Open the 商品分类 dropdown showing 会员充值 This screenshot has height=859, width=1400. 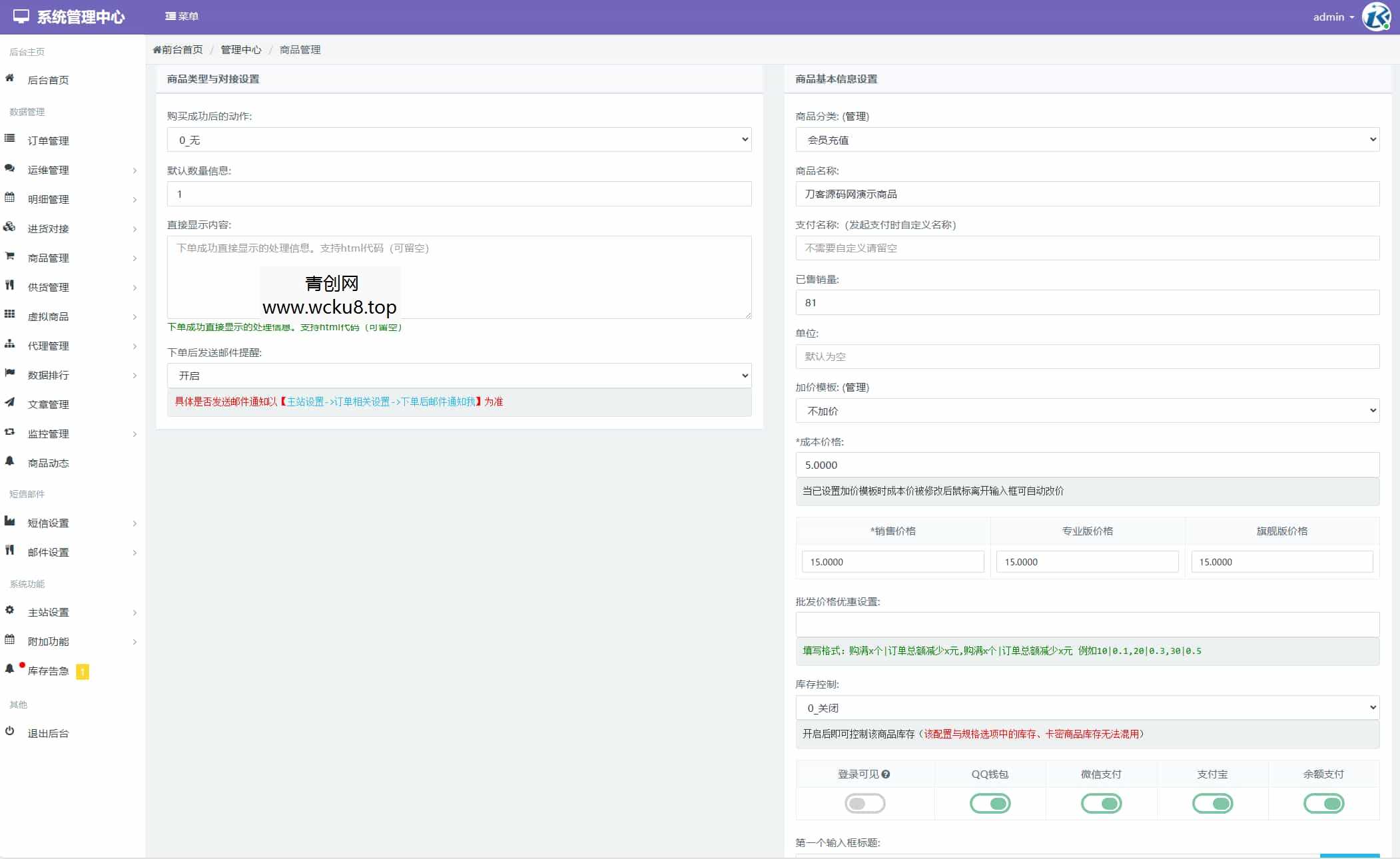[1087, 140]
